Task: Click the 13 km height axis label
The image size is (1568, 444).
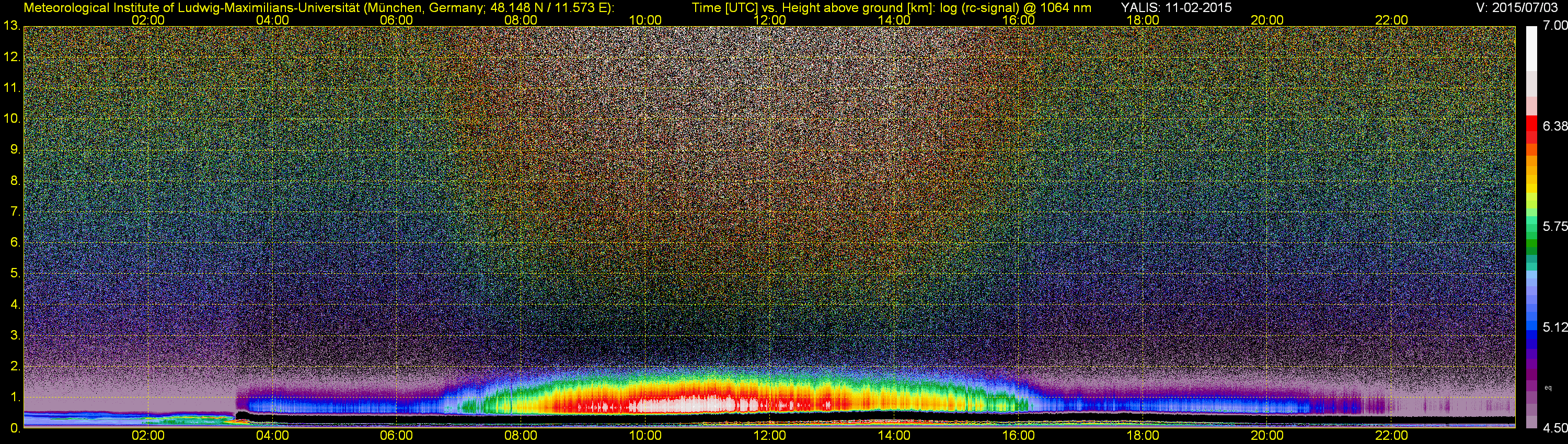Action: tap(11, 26)
